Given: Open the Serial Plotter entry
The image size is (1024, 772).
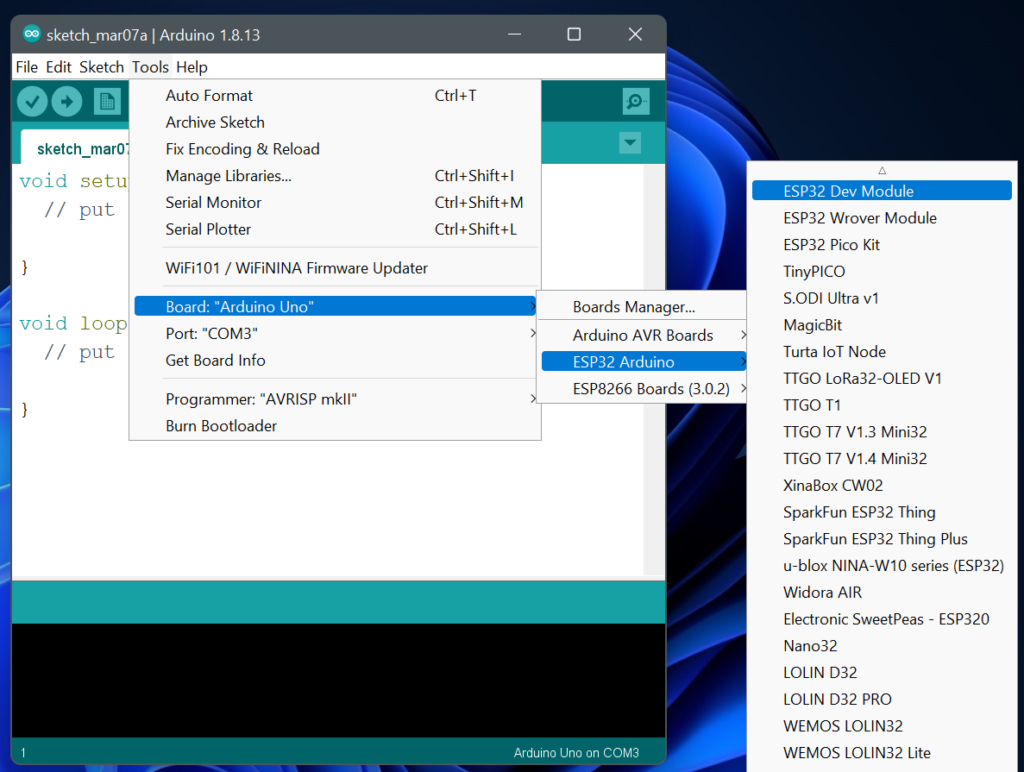Looking at the screenshot, I should point(335,229).
